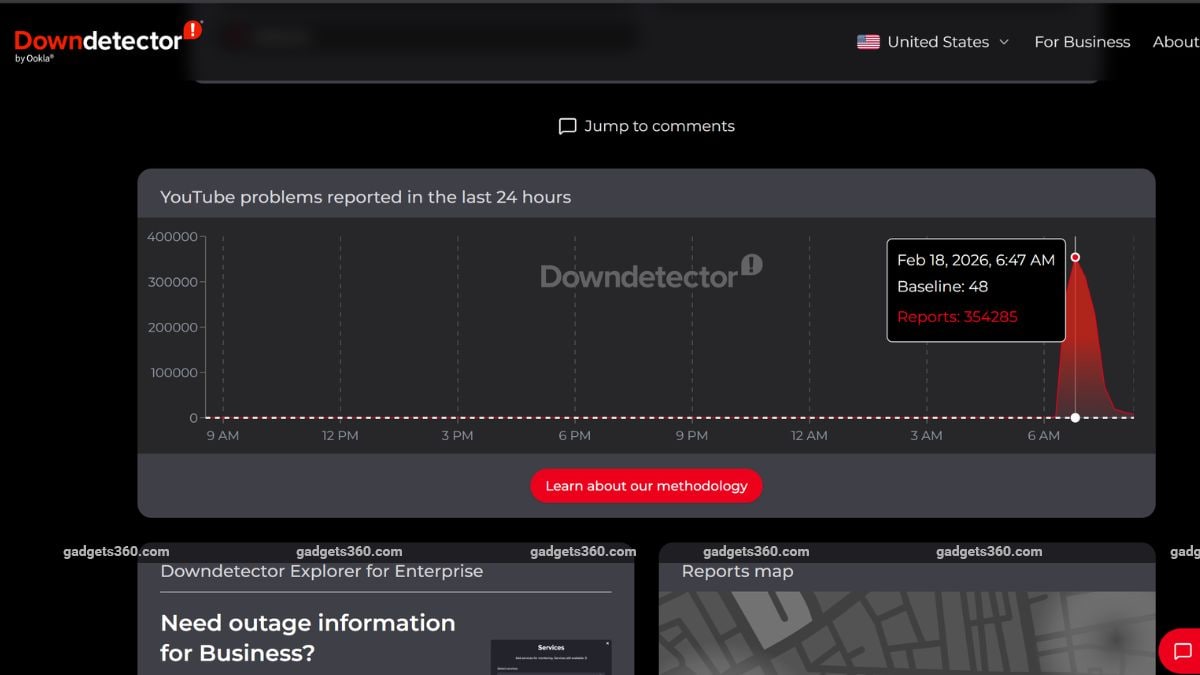Click the Downdetector Explorer for Enterprise heading
This screenshot has height=675, width=1200.
click(x=321, y=571)
